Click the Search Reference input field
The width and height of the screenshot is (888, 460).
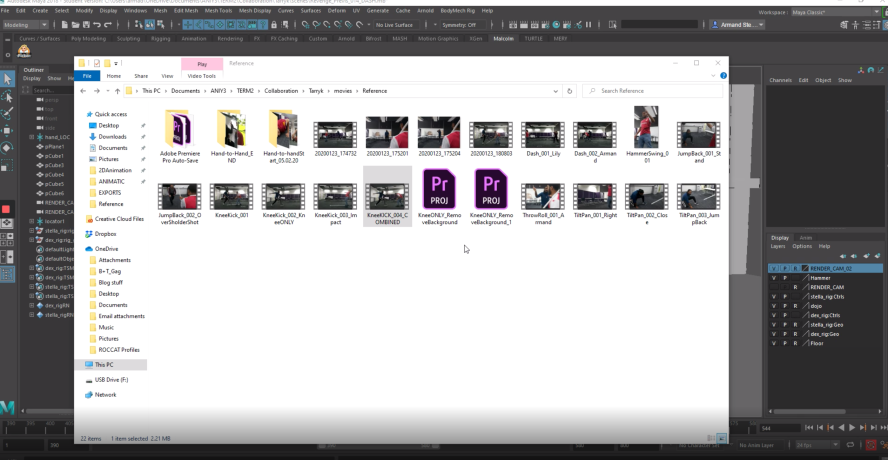655,91
